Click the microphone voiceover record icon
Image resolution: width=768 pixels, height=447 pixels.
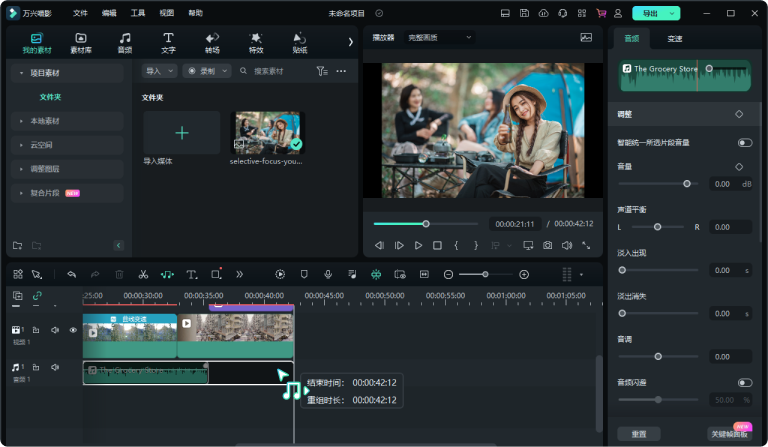click(328, 274)
